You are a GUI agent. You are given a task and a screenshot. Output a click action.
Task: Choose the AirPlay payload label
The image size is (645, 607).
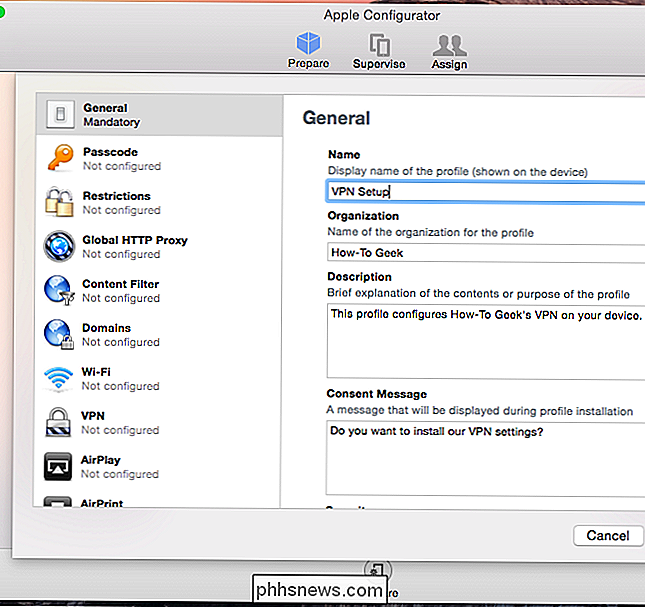(x=100, y=460)
